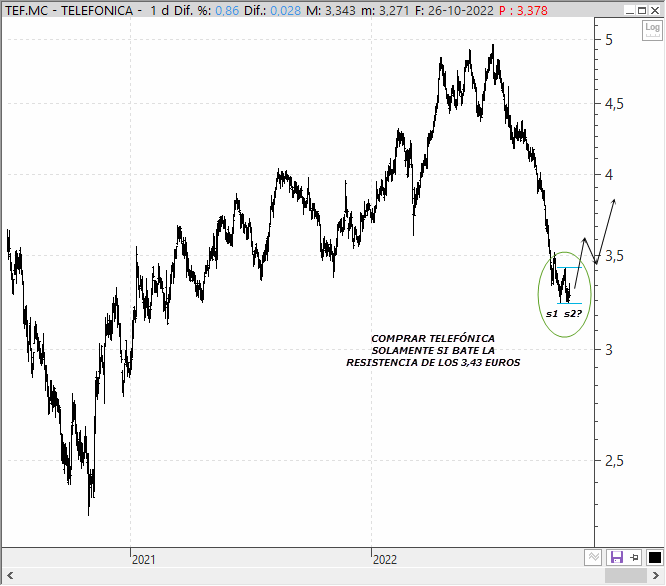Click the s1 chart label

[552, 314]
